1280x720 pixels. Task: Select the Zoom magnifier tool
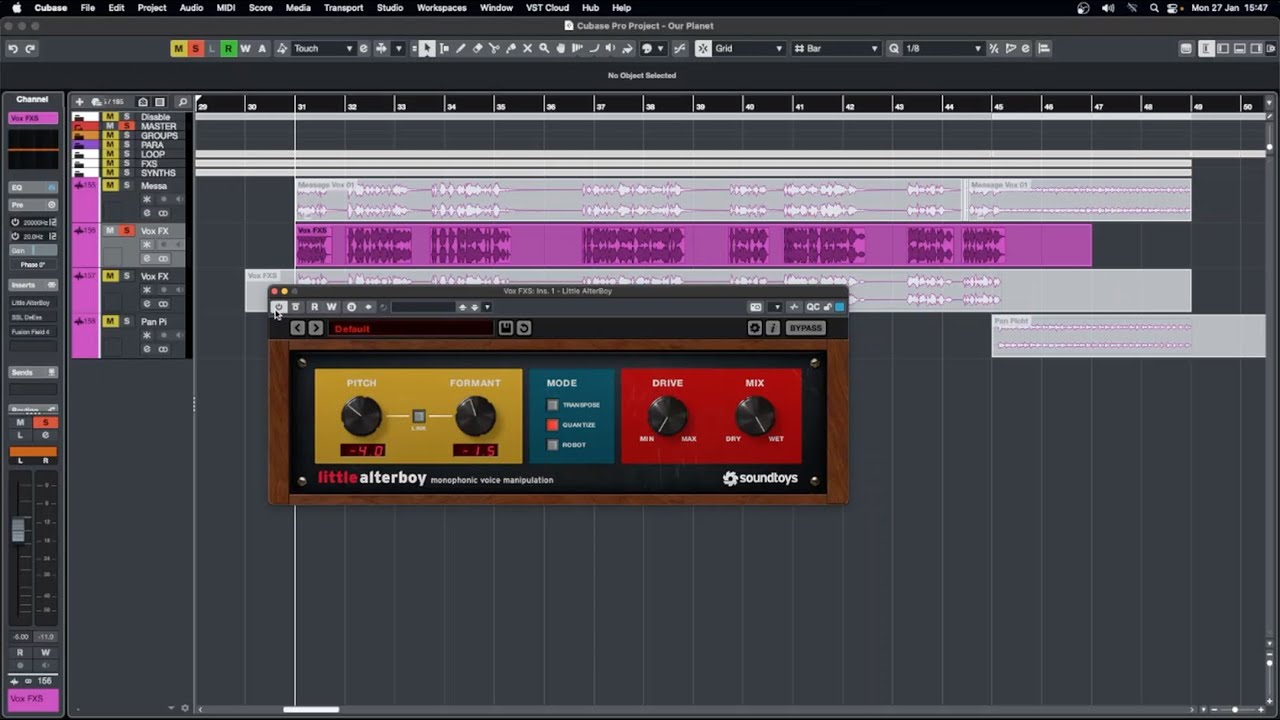point(544,48)
